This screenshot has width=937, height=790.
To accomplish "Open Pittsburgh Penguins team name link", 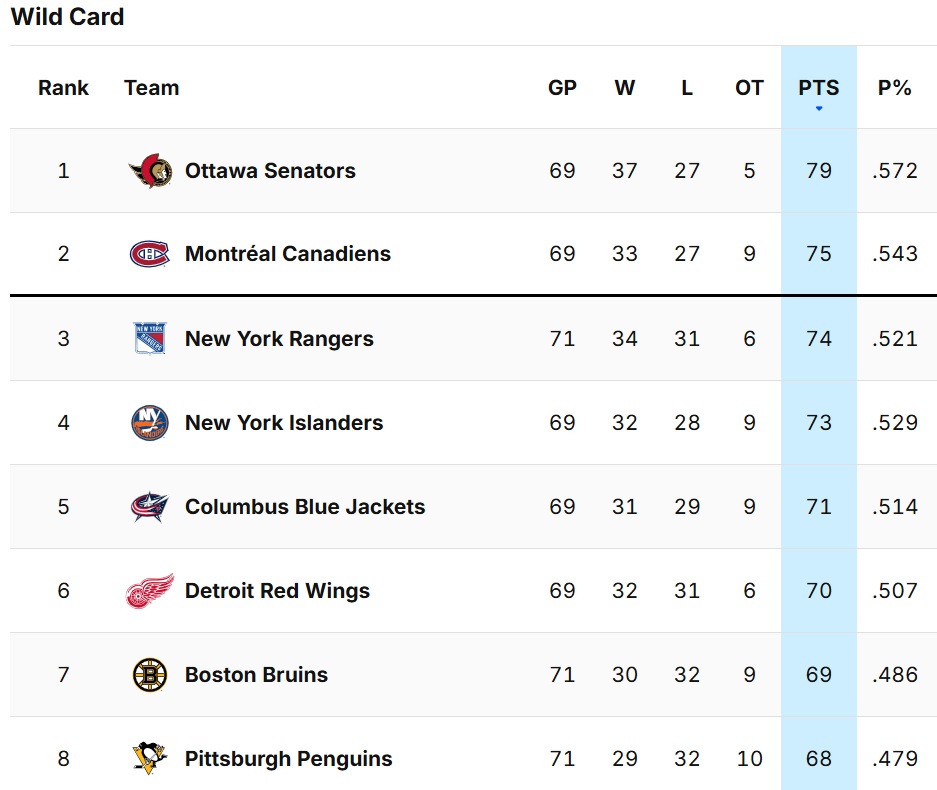I will (x=289, y=759).
